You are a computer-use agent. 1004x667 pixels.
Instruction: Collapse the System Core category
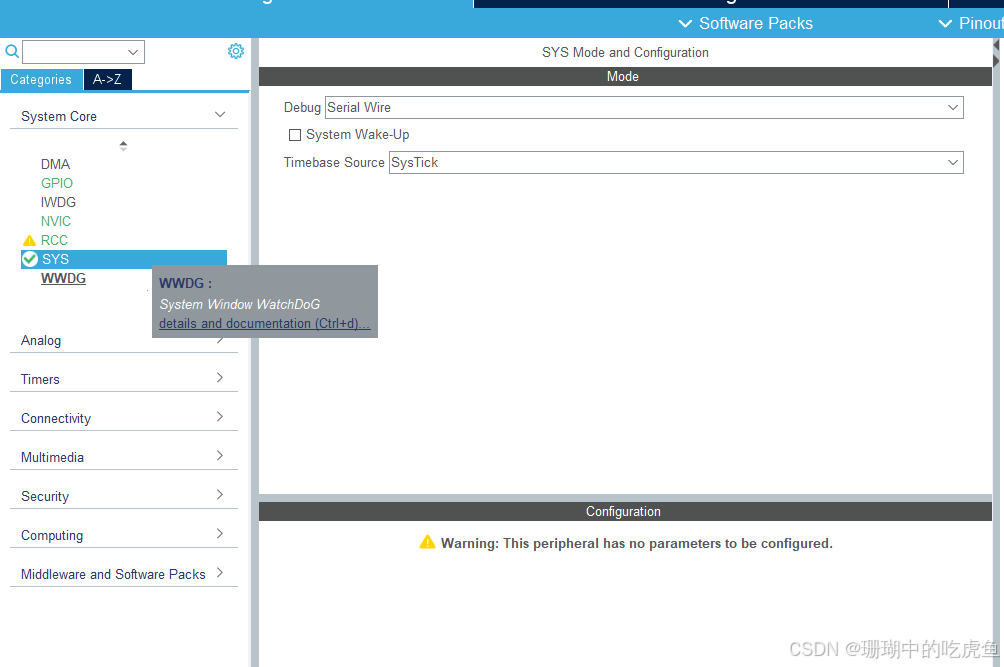point(124,116)
